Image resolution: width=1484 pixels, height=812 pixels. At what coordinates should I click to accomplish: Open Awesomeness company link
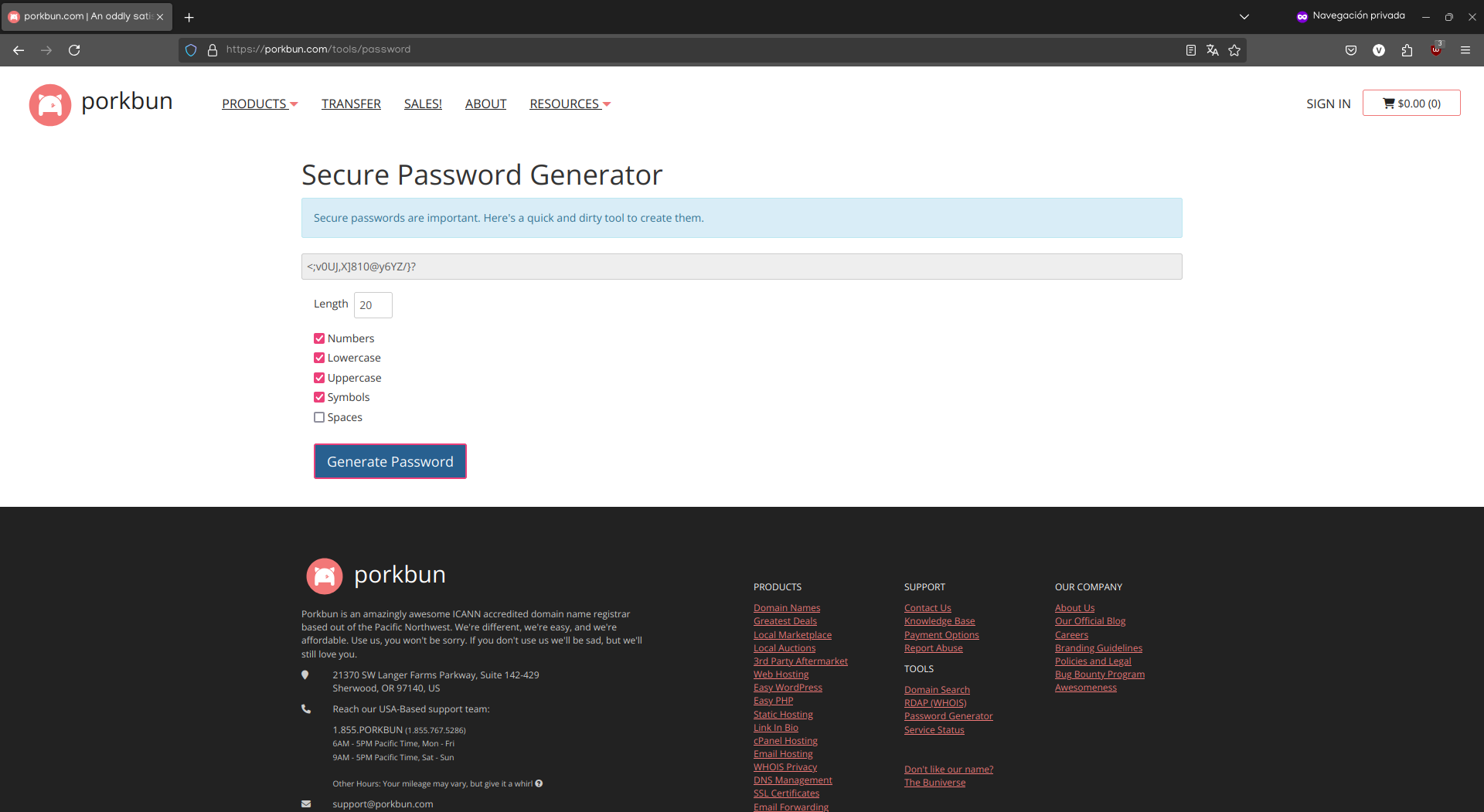coord(1086,688)
